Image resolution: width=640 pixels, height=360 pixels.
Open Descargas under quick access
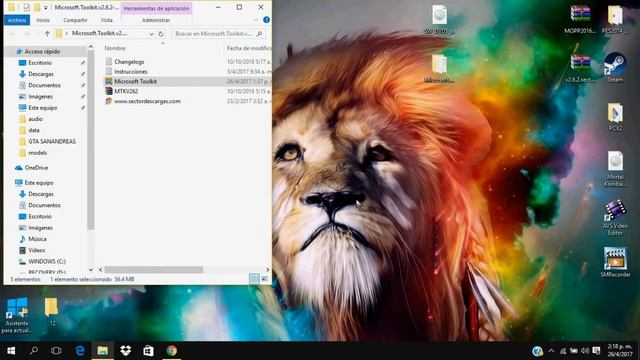coord(41,74)
